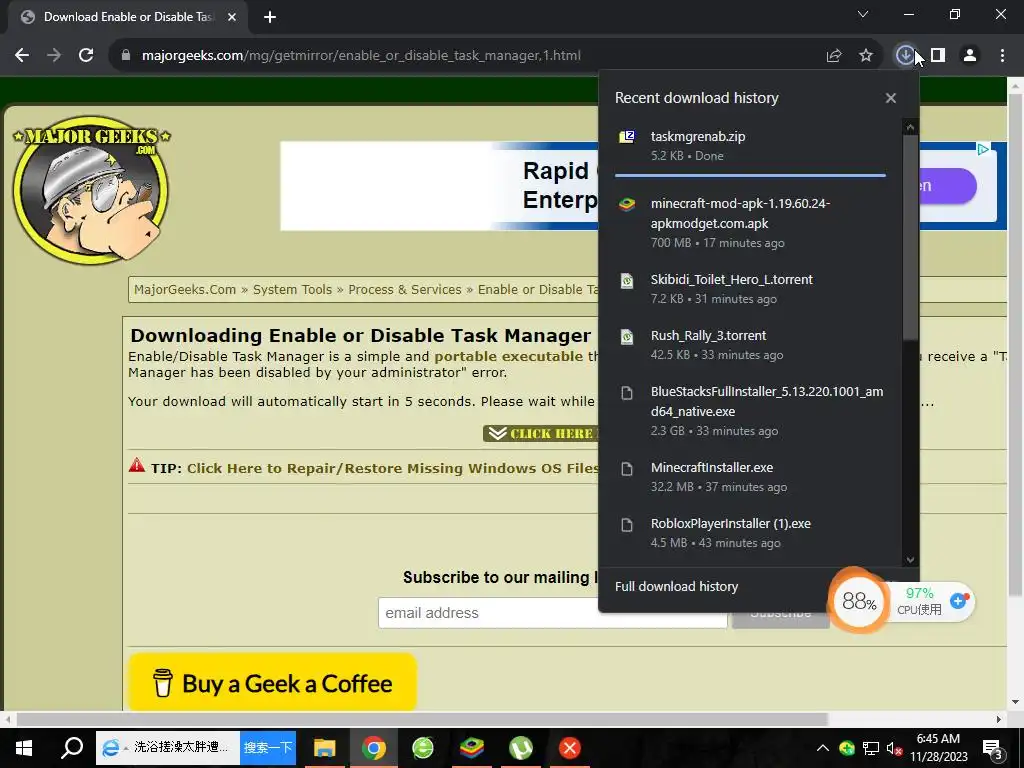Show hidden system tray icons
The width and height of the screenshot is (1024, 768).
(x=823, y=748)
